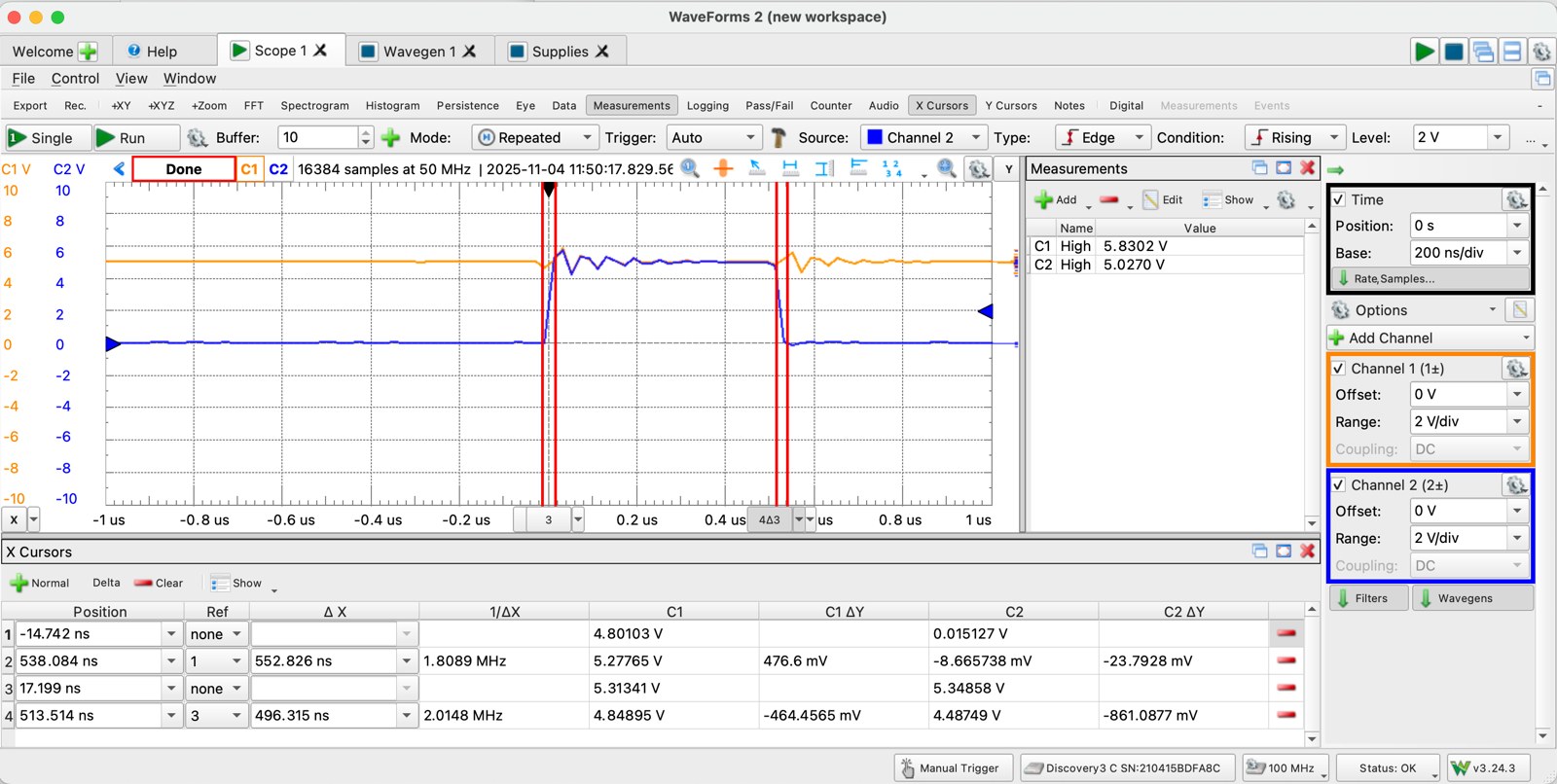Toggle the Y button above the plot
This screenshot has width=1557, height=784.
click(1009, 169)
